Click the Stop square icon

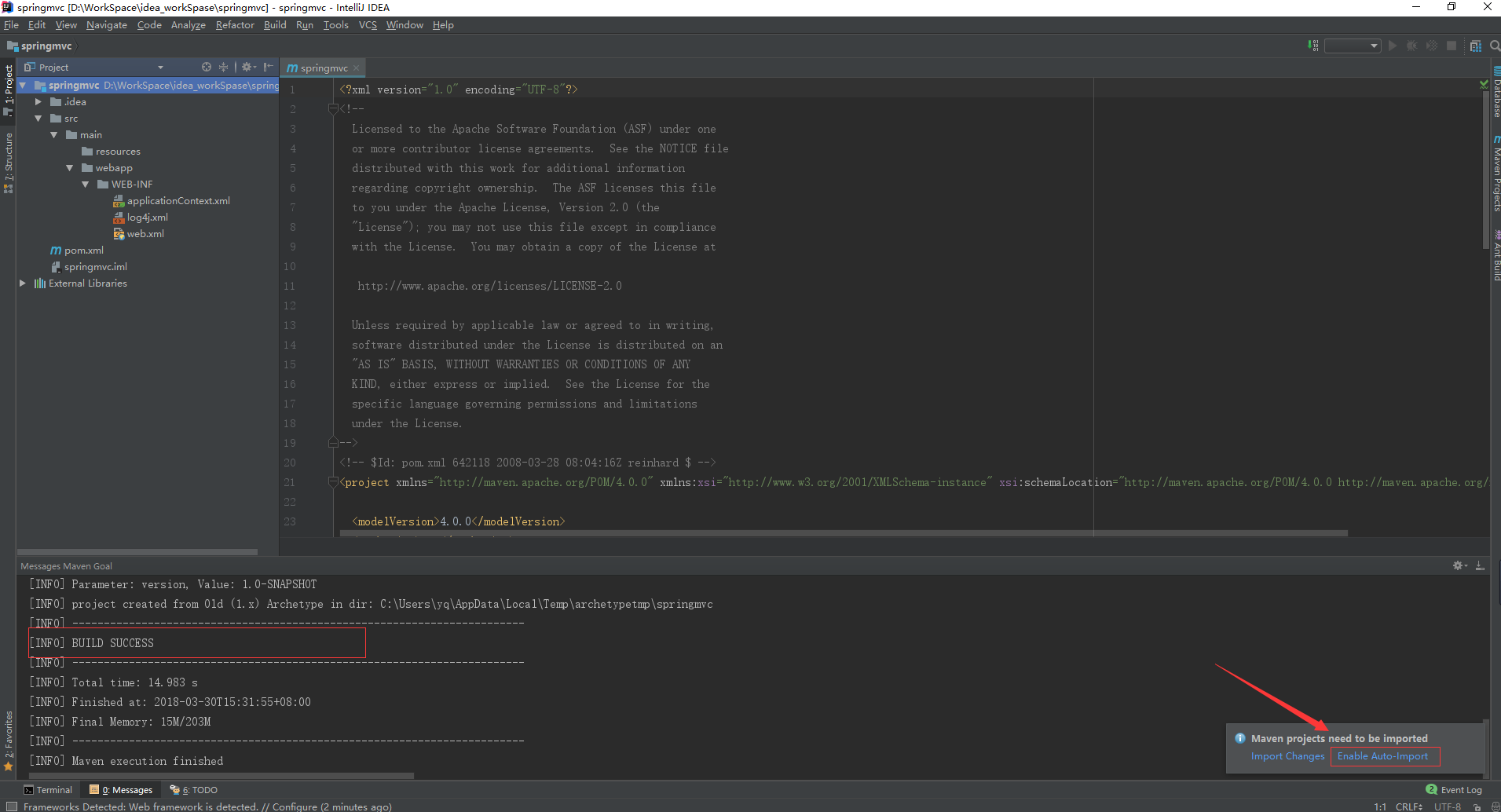pos(1452,46)
